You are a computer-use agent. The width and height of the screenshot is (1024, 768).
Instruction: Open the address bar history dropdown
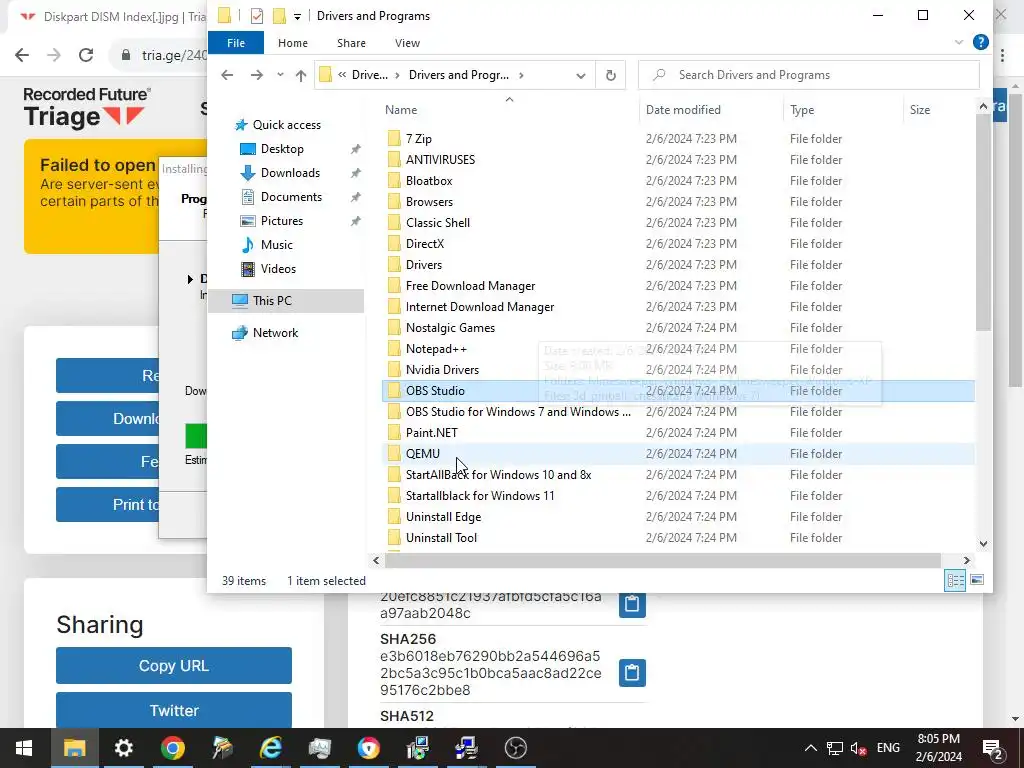tap(581, 76)
